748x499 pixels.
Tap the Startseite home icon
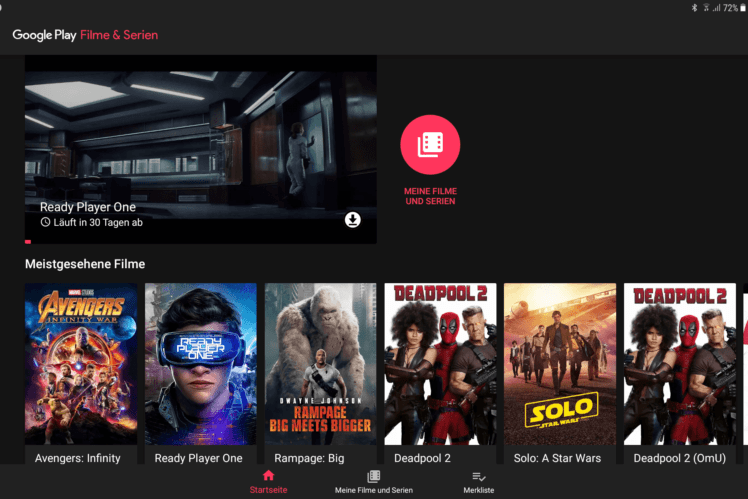point(269,475)
